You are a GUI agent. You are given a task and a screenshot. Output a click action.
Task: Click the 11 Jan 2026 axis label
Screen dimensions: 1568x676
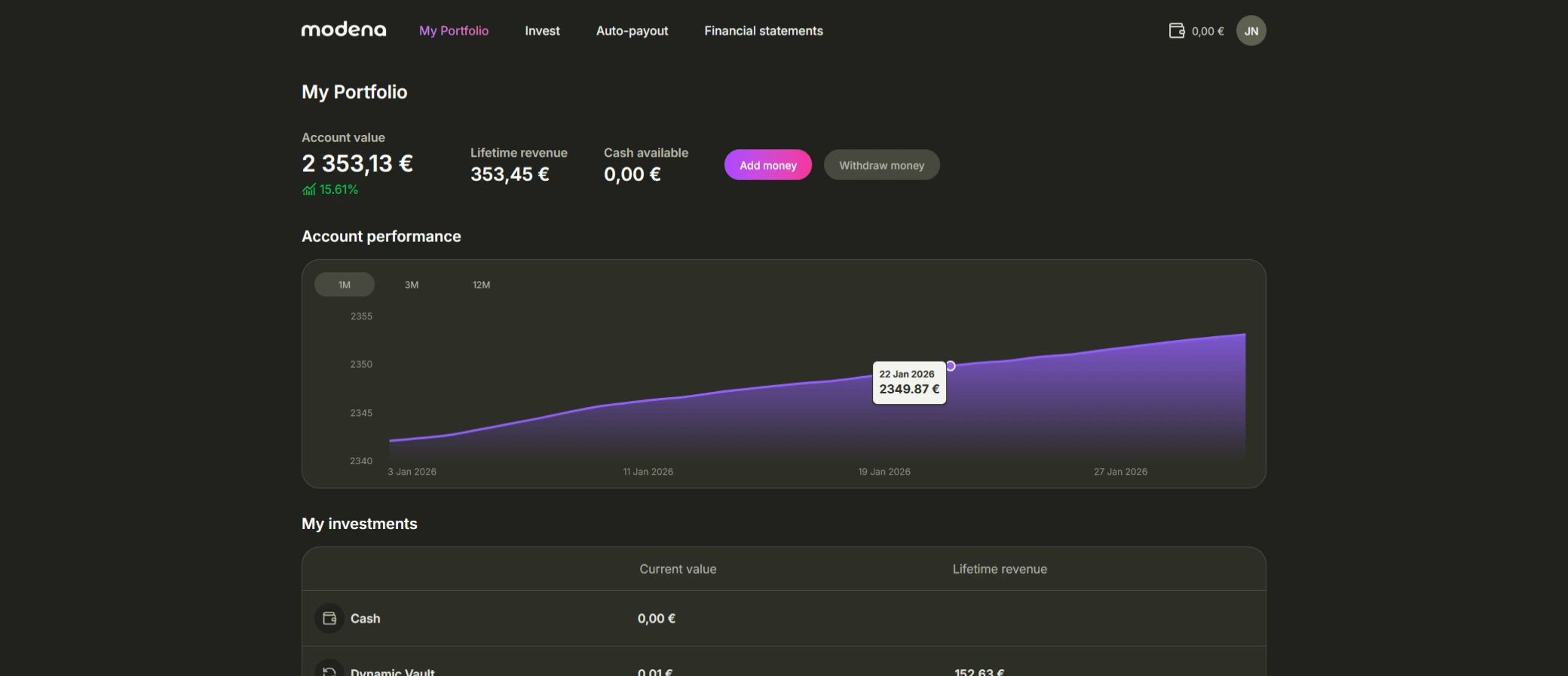coord(648,472)
